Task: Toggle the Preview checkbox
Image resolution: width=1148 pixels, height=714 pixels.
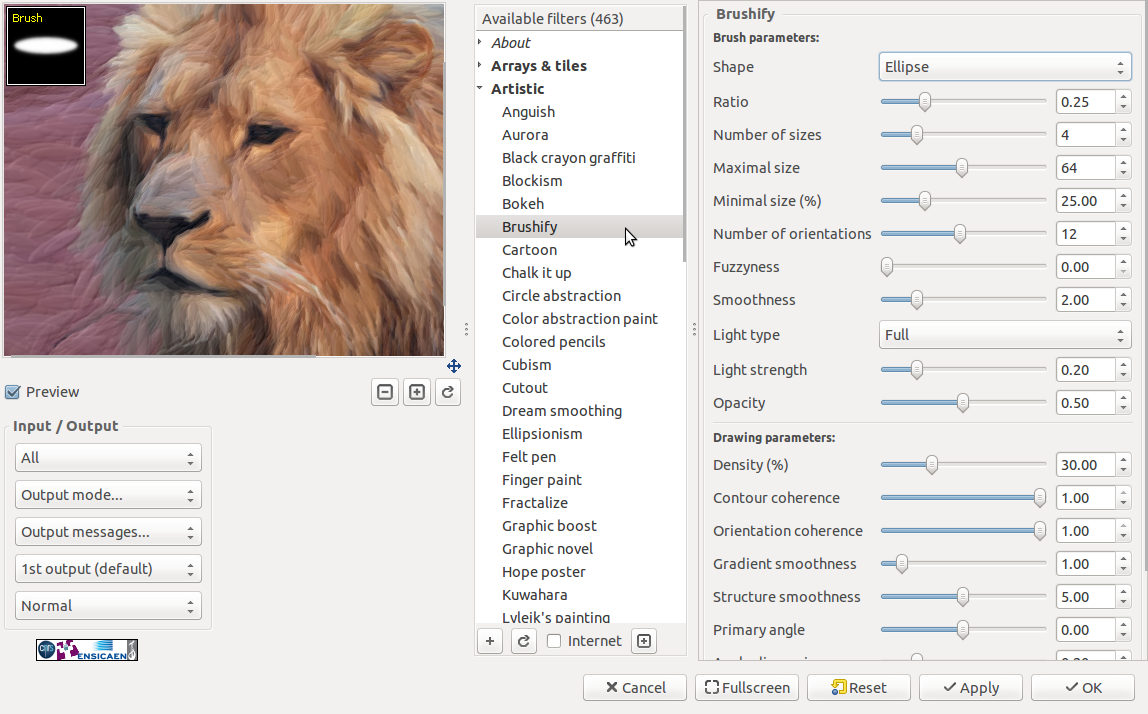Action: (12, 392)
